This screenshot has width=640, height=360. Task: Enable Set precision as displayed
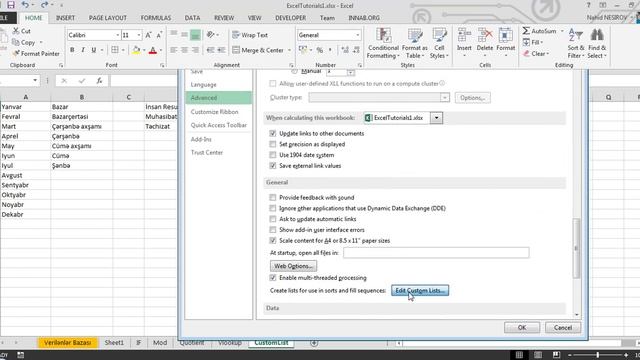pyautogui.click(x=273, y=144)
